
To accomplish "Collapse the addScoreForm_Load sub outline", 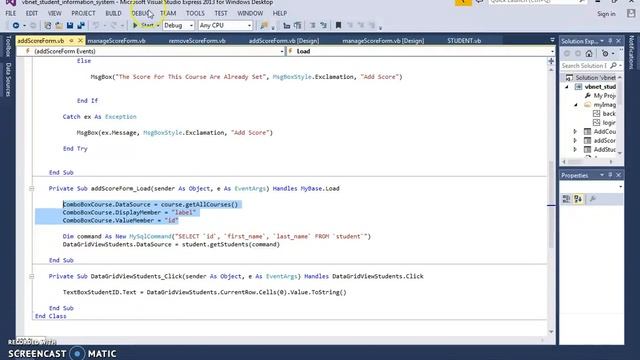I will 31,189.
